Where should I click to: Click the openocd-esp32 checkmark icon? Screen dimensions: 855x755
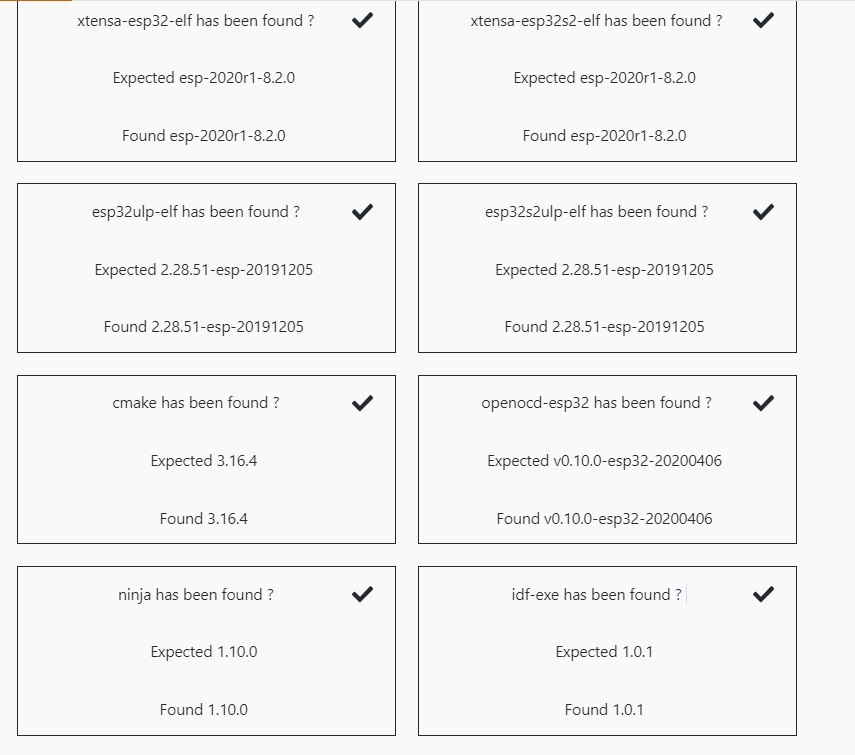pyautogui.click(x=763, y=403)
